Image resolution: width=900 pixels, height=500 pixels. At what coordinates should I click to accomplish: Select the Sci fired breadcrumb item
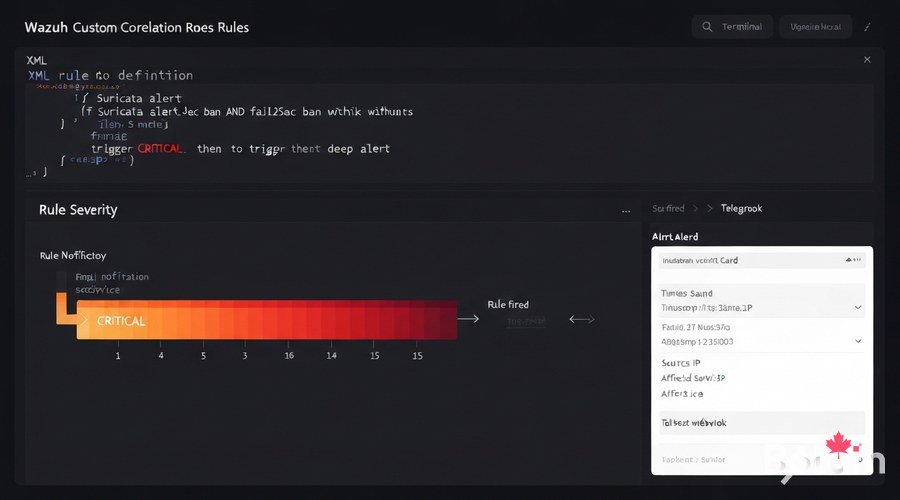(668, 208)
